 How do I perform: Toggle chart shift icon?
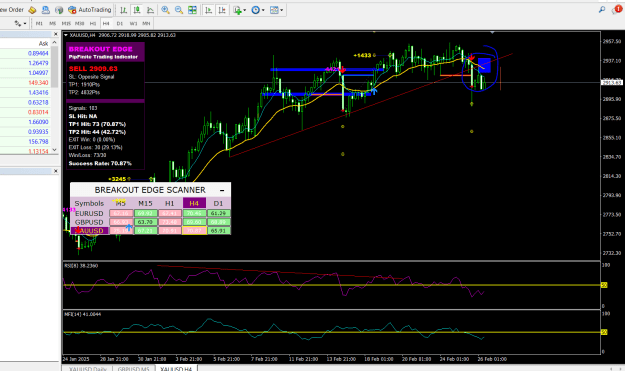click(222, 10)
